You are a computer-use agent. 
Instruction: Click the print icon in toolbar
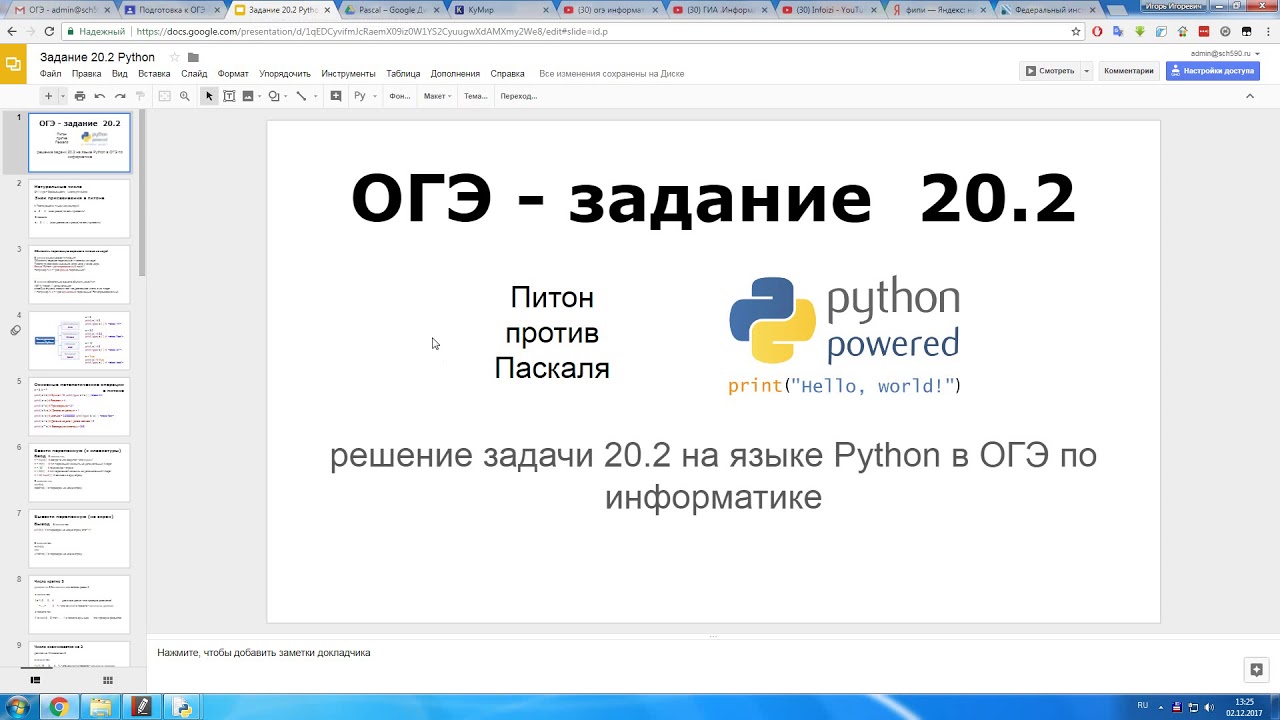point(80,96)
